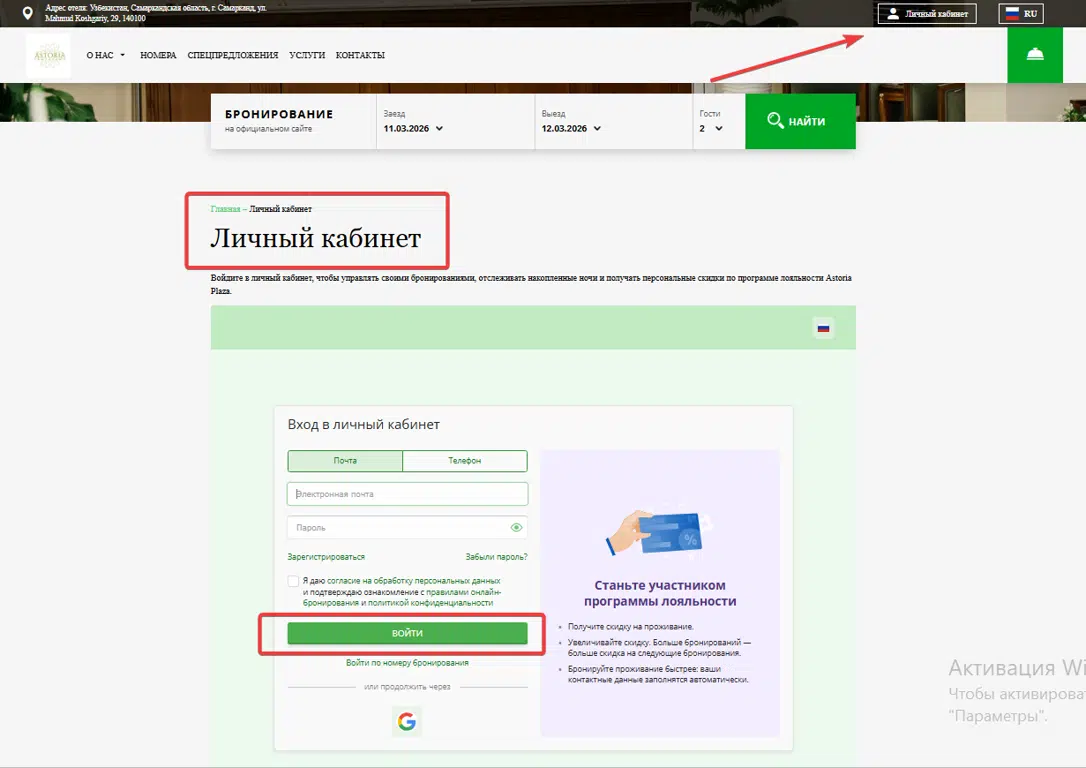Click the Google sign-in icon
This screenshot has width=1086, height=768.
click(x=407, y=721)
